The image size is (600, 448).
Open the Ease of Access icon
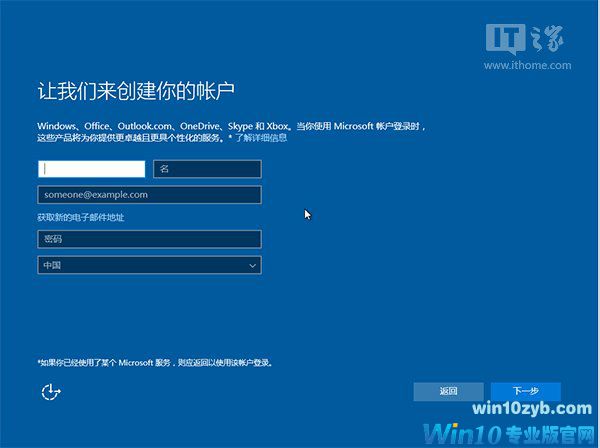click(51, 392)
